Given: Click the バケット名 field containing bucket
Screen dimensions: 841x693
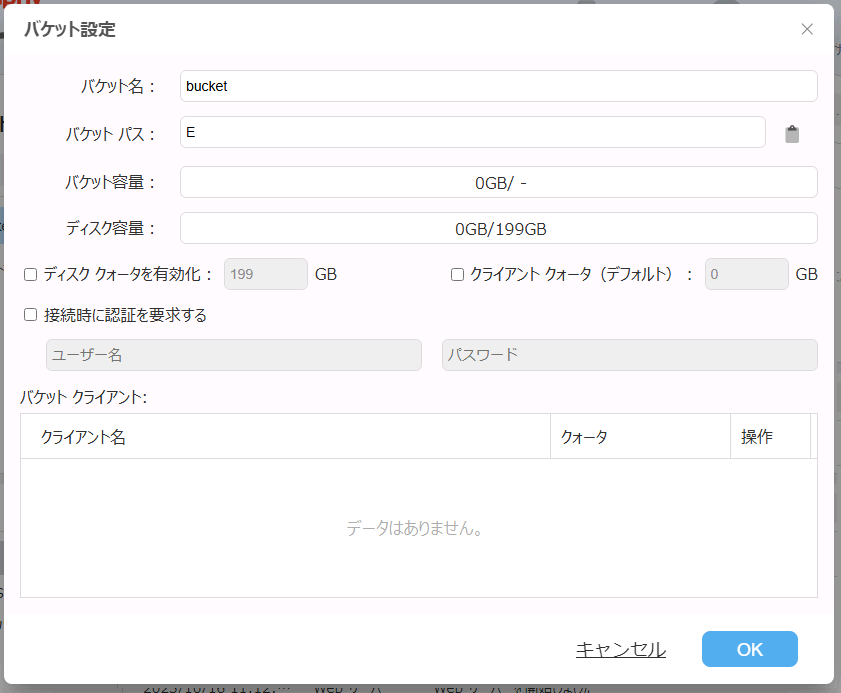Looking at the screenshot, I should (x=498, y=86).
